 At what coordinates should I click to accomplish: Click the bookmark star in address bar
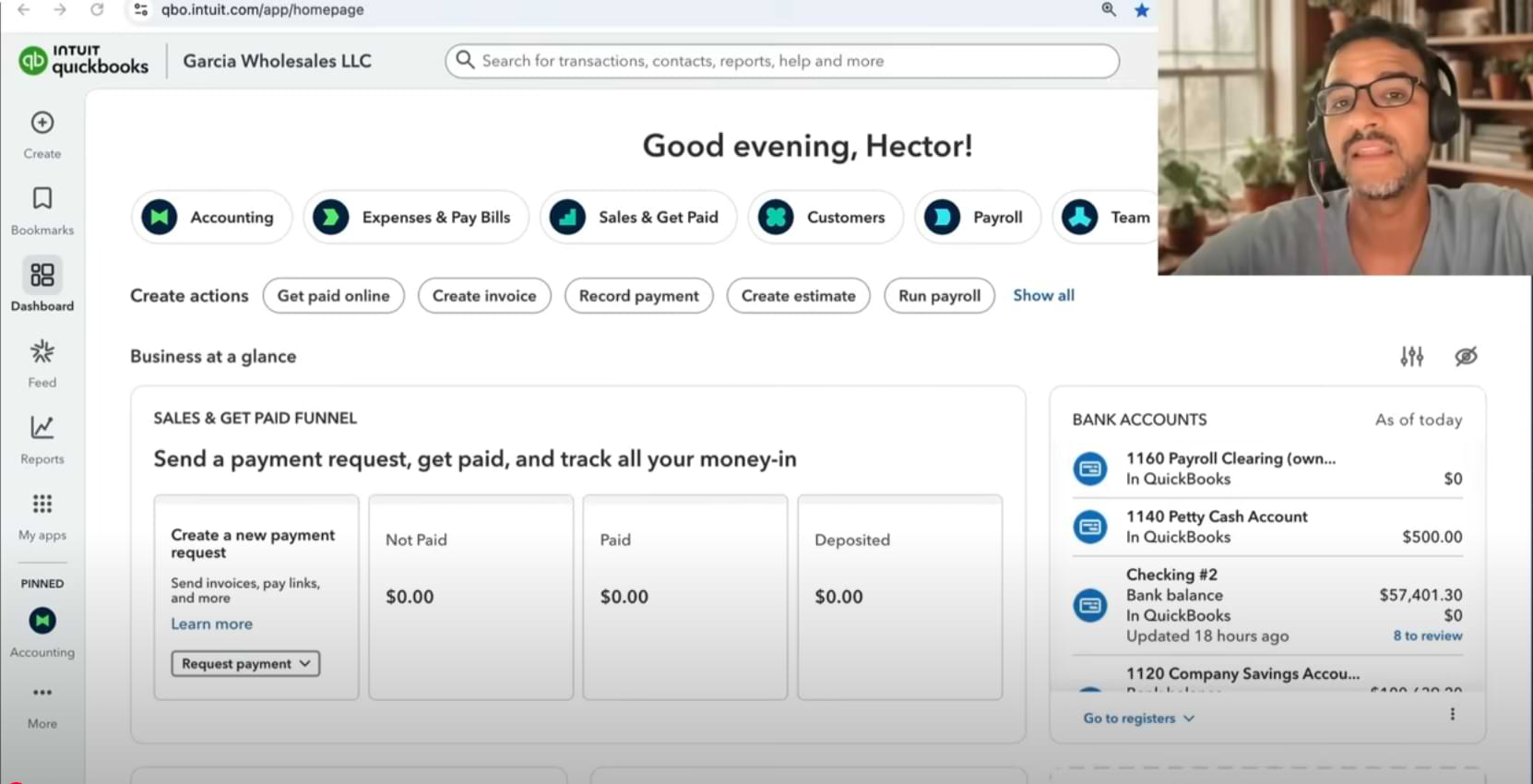coord(1142,10)
